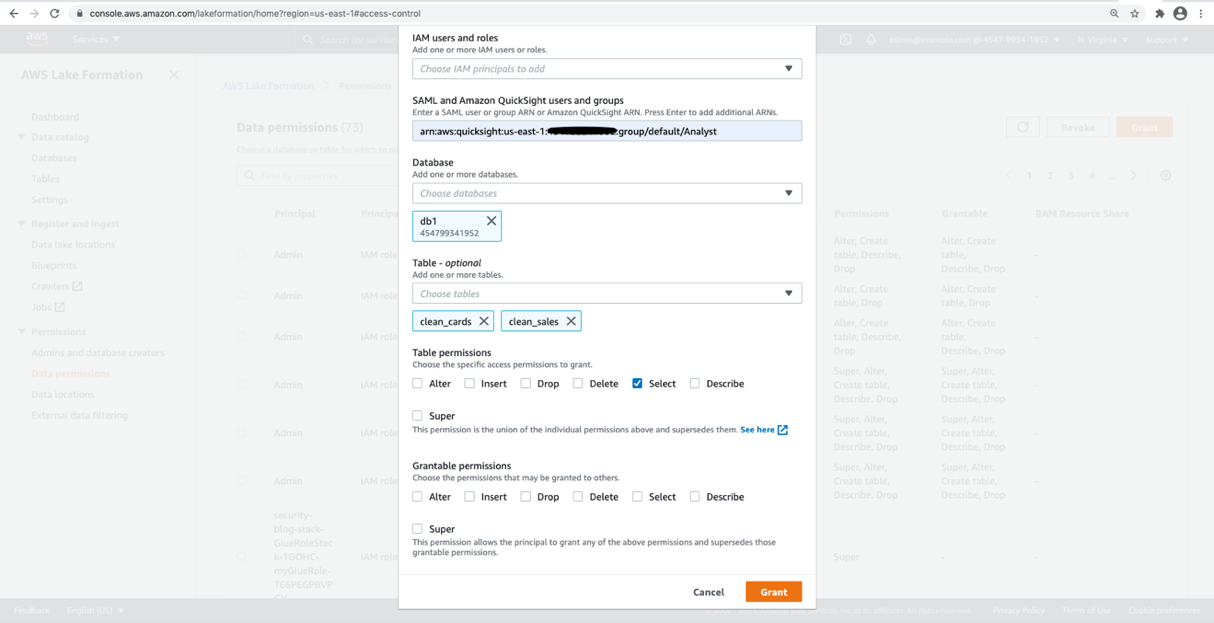Screen dimensions: 1214x623
Task: Check the grantable Super permission
Action: (x=418, y=528)
